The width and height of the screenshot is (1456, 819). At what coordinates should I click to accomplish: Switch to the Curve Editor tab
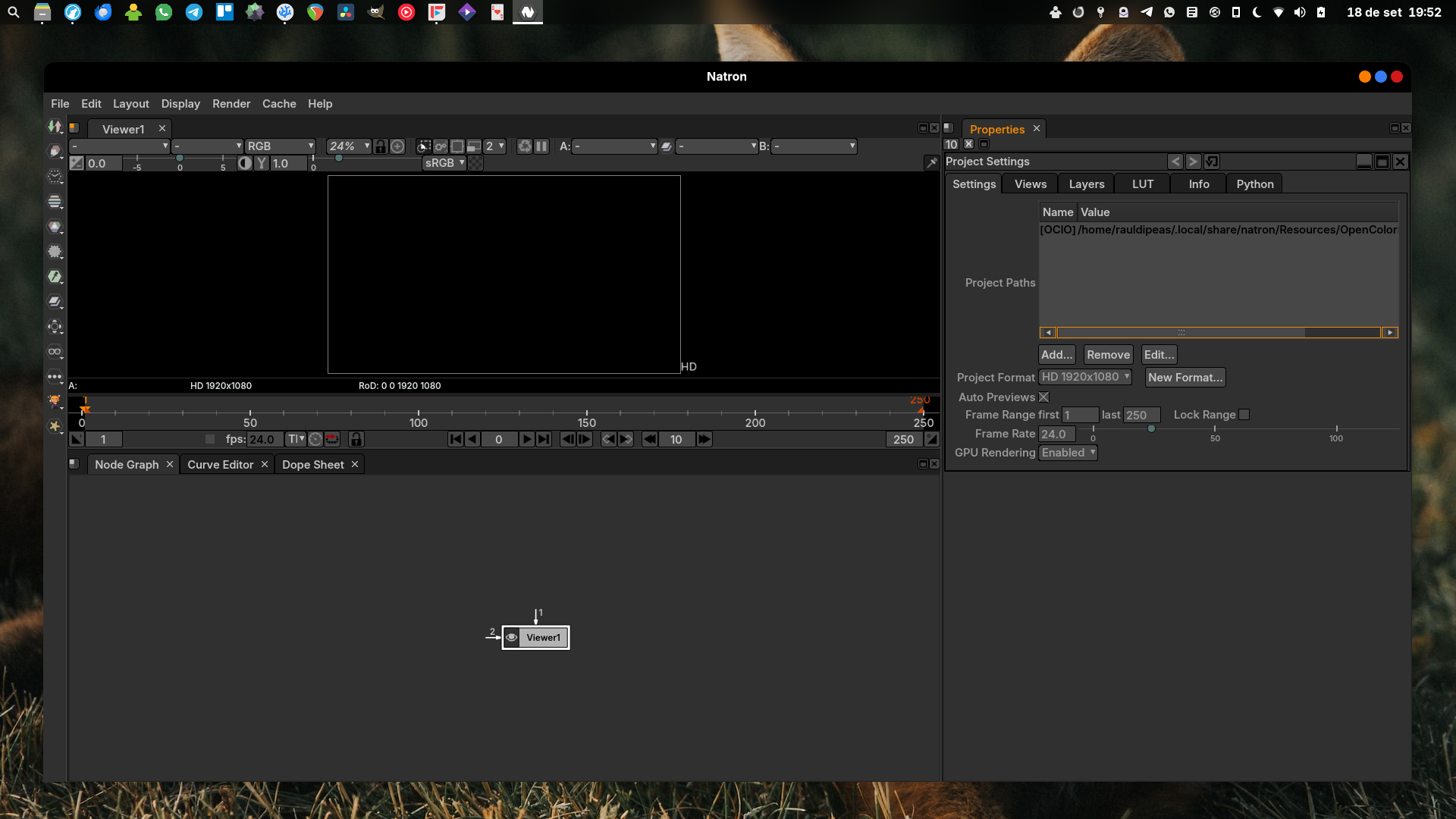tap(220, 465)
